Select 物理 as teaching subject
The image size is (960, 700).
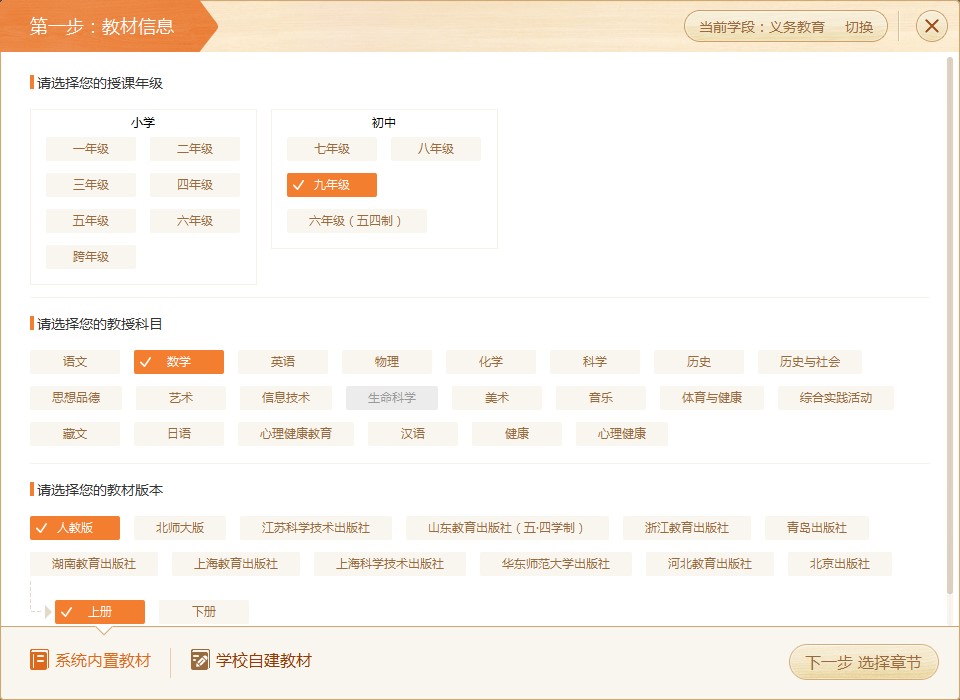click(386, 362)
